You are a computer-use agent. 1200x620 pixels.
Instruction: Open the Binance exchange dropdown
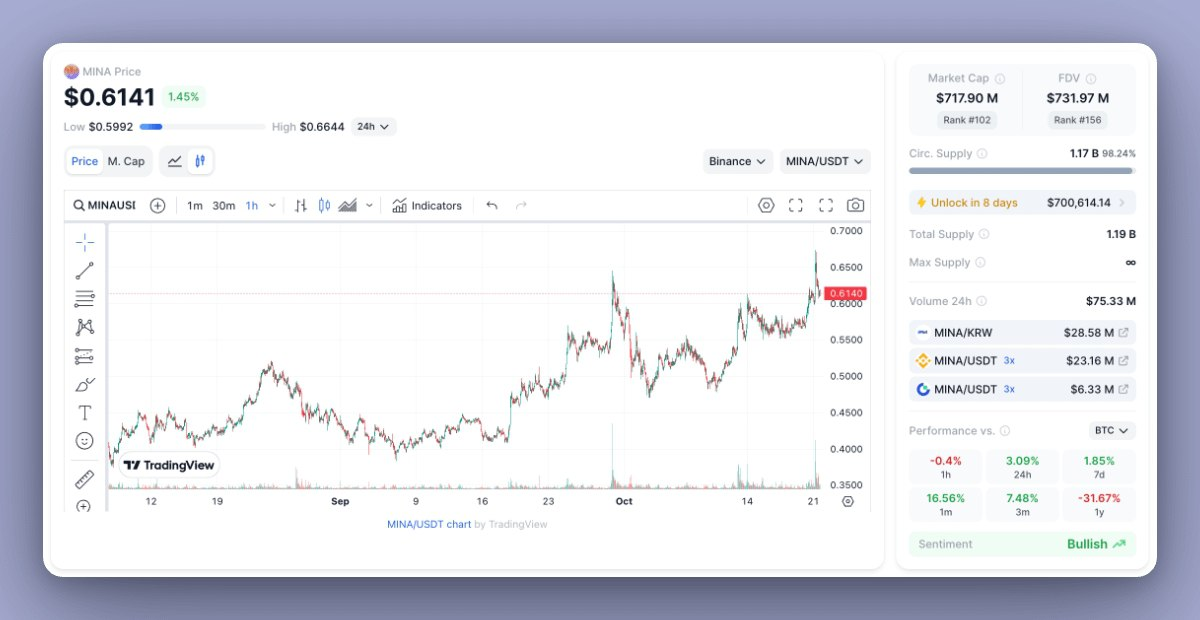737,161
